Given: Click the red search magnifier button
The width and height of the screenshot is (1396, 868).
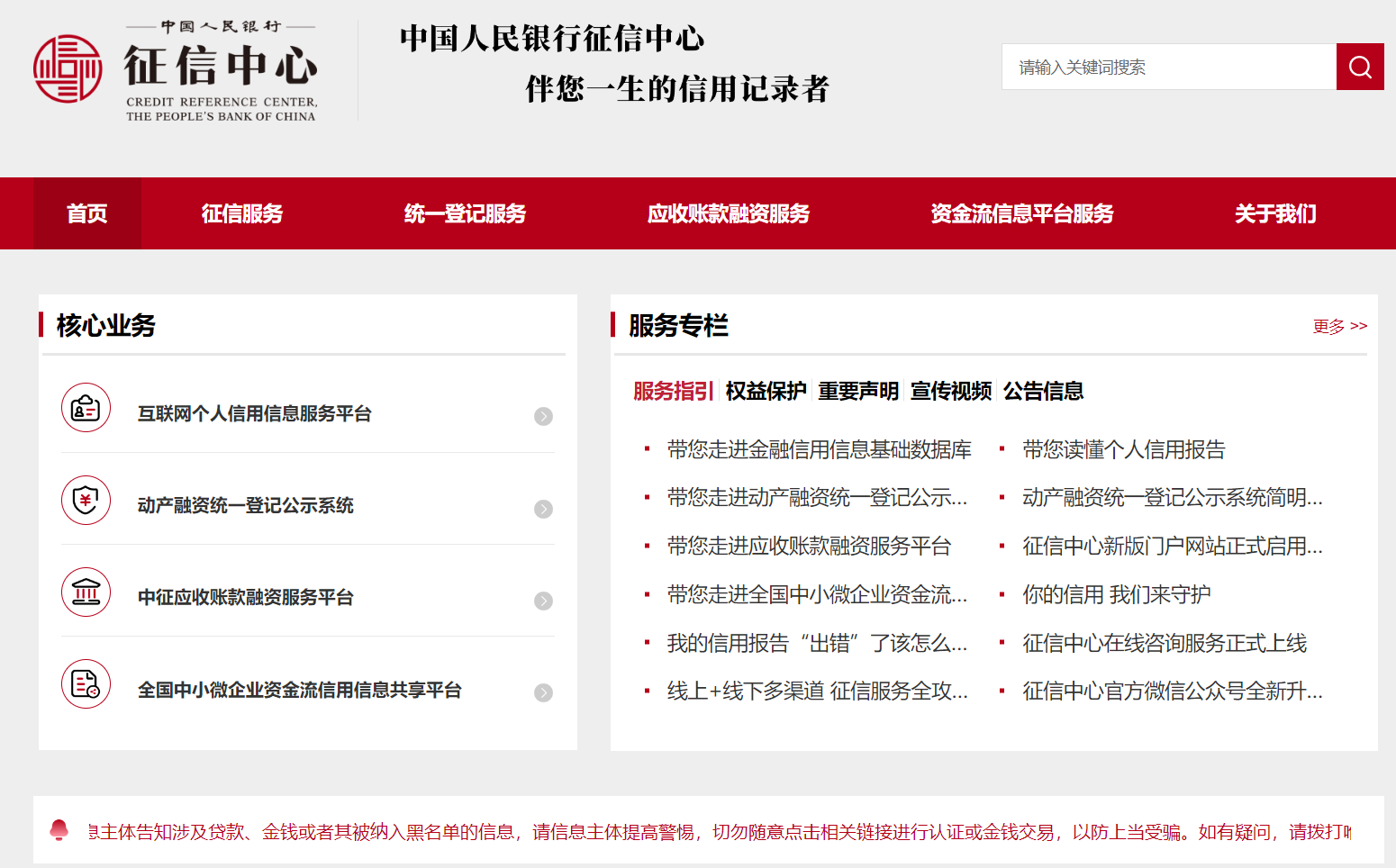Looking at the screenshot, I should (x=1360, y=67).
